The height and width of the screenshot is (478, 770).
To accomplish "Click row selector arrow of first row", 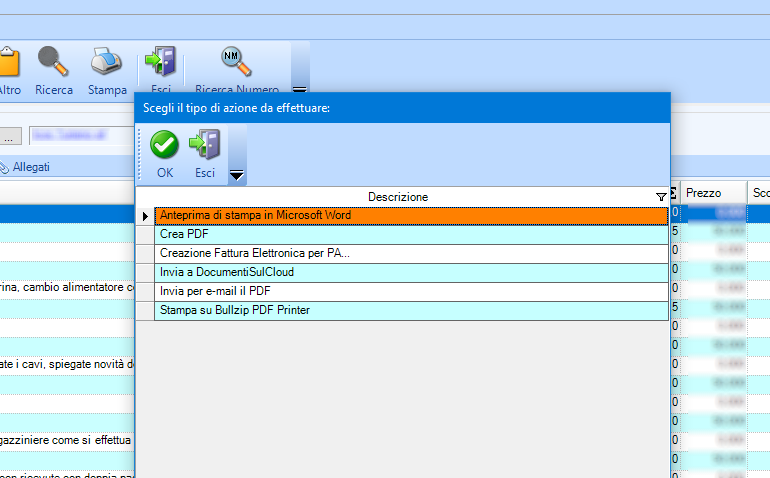I will (x=145, y=215).
